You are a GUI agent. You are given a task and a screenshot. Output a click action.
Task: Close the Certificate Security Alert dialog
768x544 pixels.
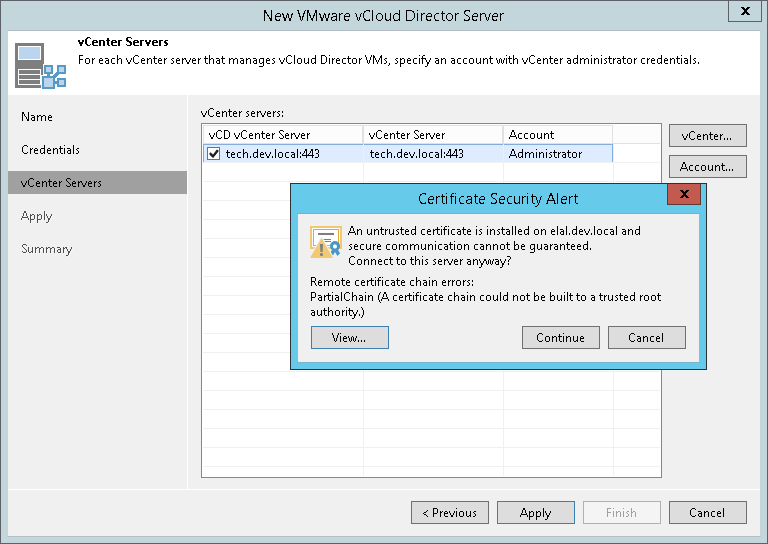coord(683,194)
